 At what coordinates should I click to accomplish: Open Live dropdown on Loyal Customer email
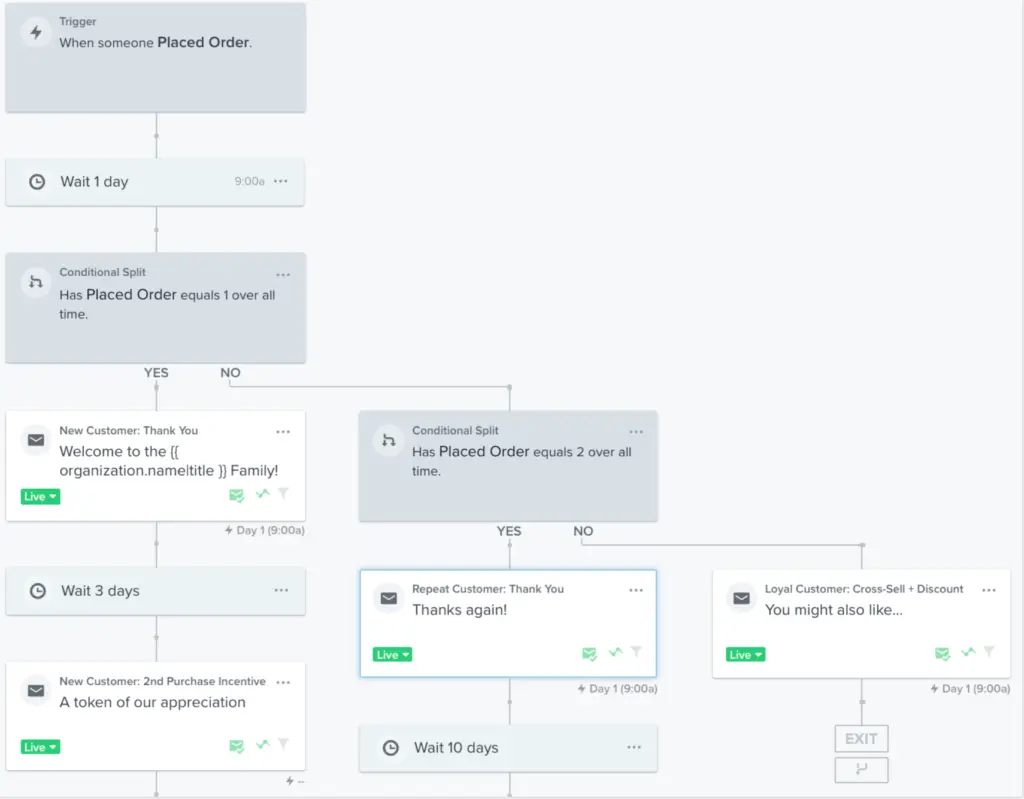(x=745, y=655)
